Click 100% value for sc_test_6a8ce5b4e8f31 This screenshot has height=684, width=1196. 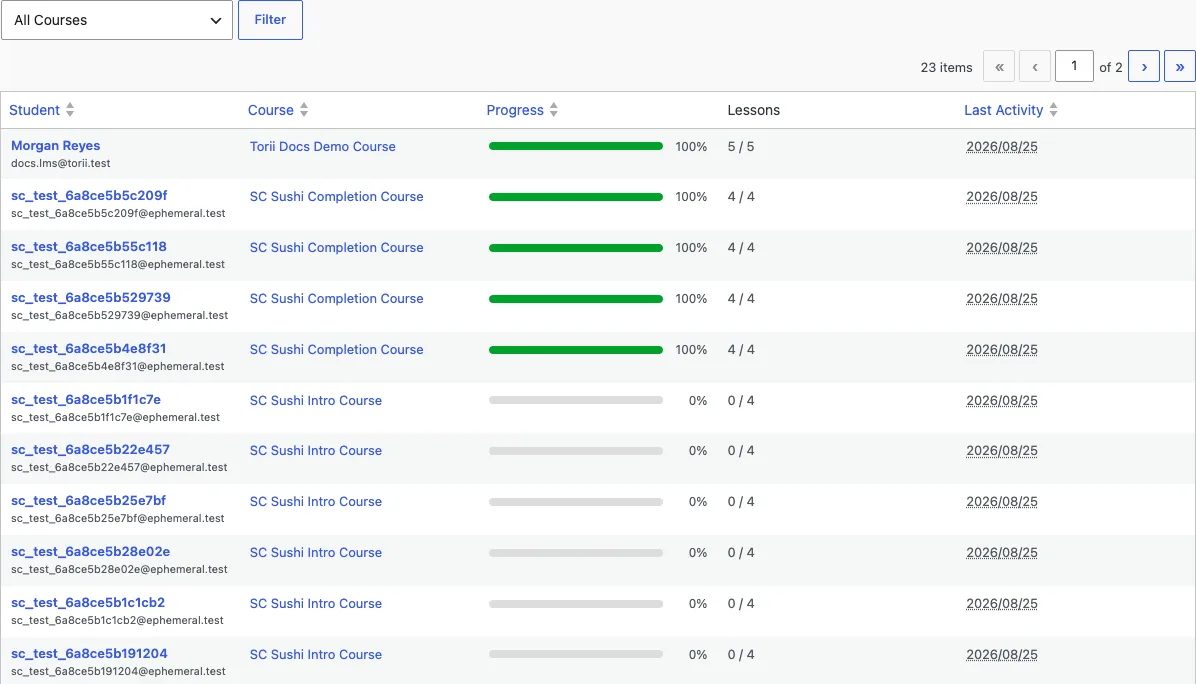point(691,350)
